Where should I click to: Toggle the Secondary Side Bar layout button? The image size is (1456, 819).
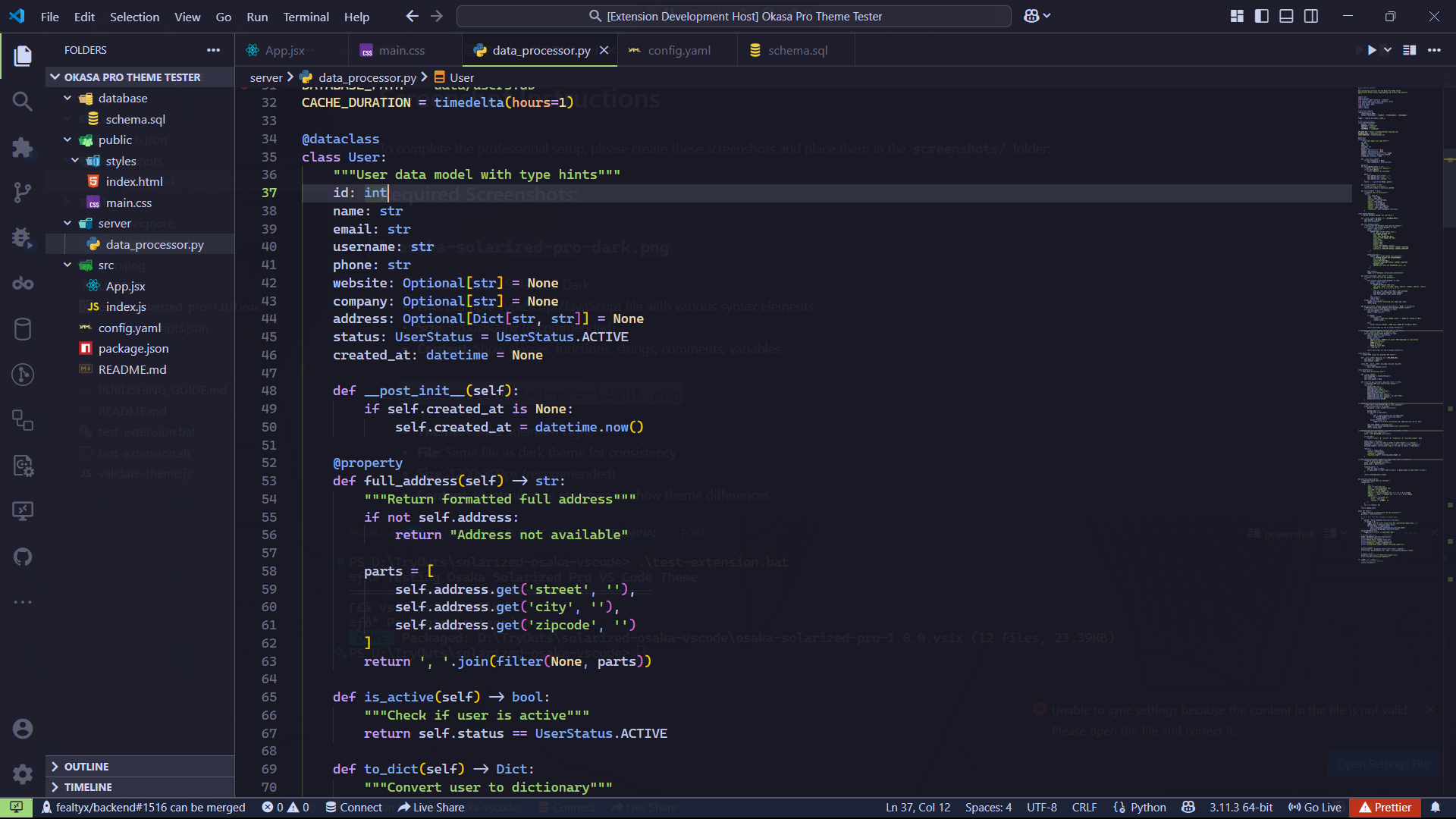tap(1311, 16)
